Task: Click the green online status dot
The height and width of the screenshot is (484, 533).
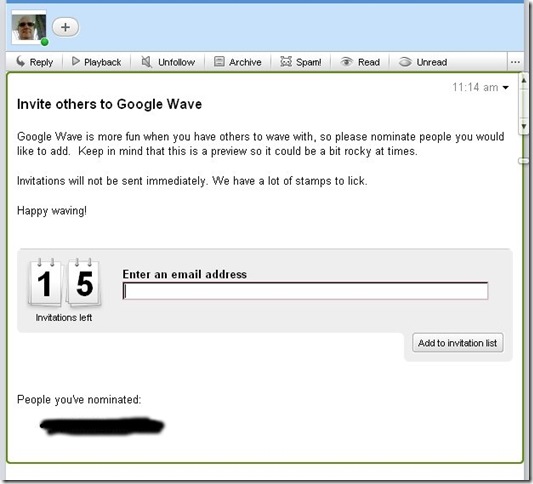Action: (x=44, y=42)
